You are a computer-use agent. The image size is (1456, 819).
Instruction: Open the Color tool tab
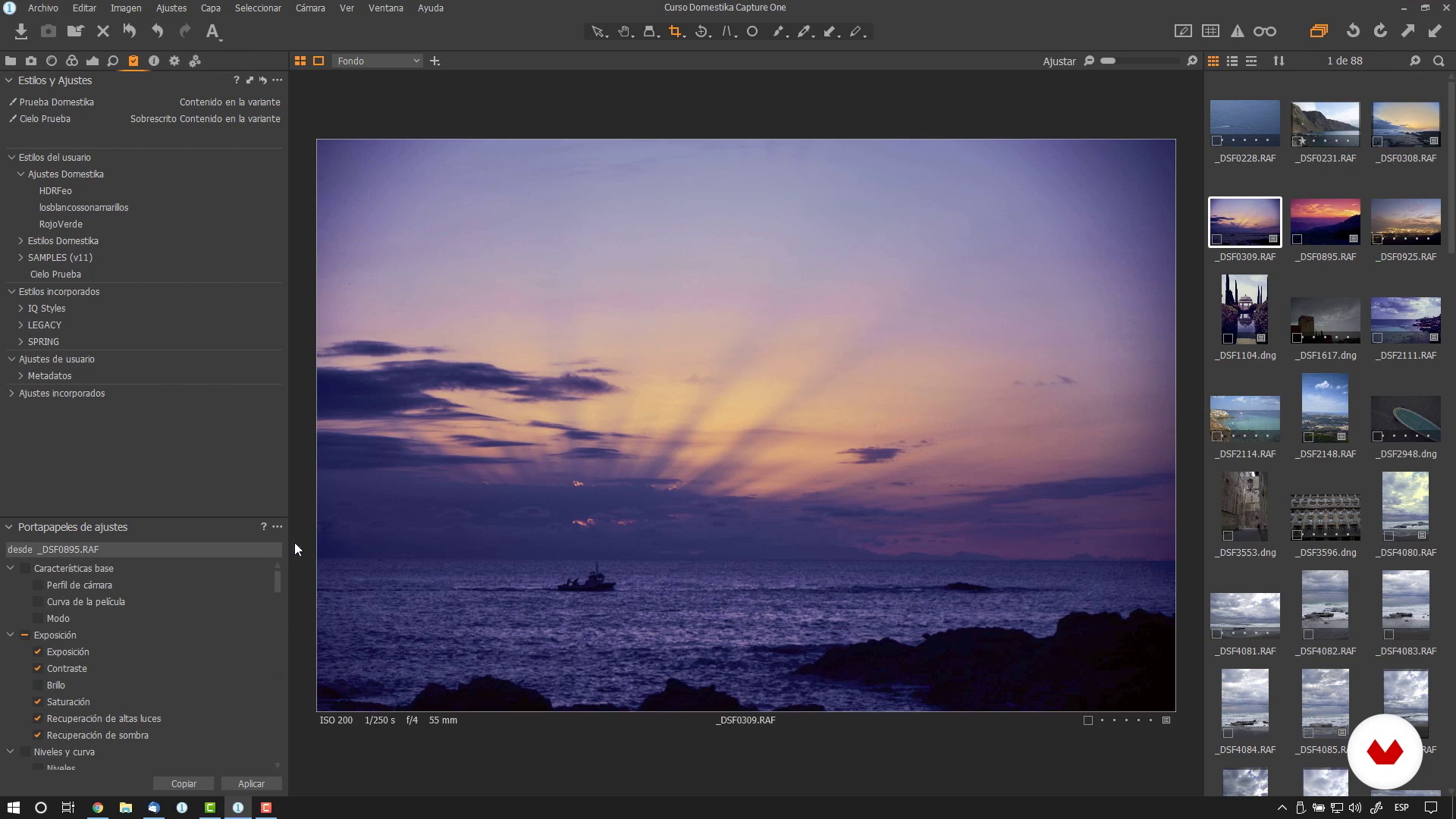tap(72, 61)
